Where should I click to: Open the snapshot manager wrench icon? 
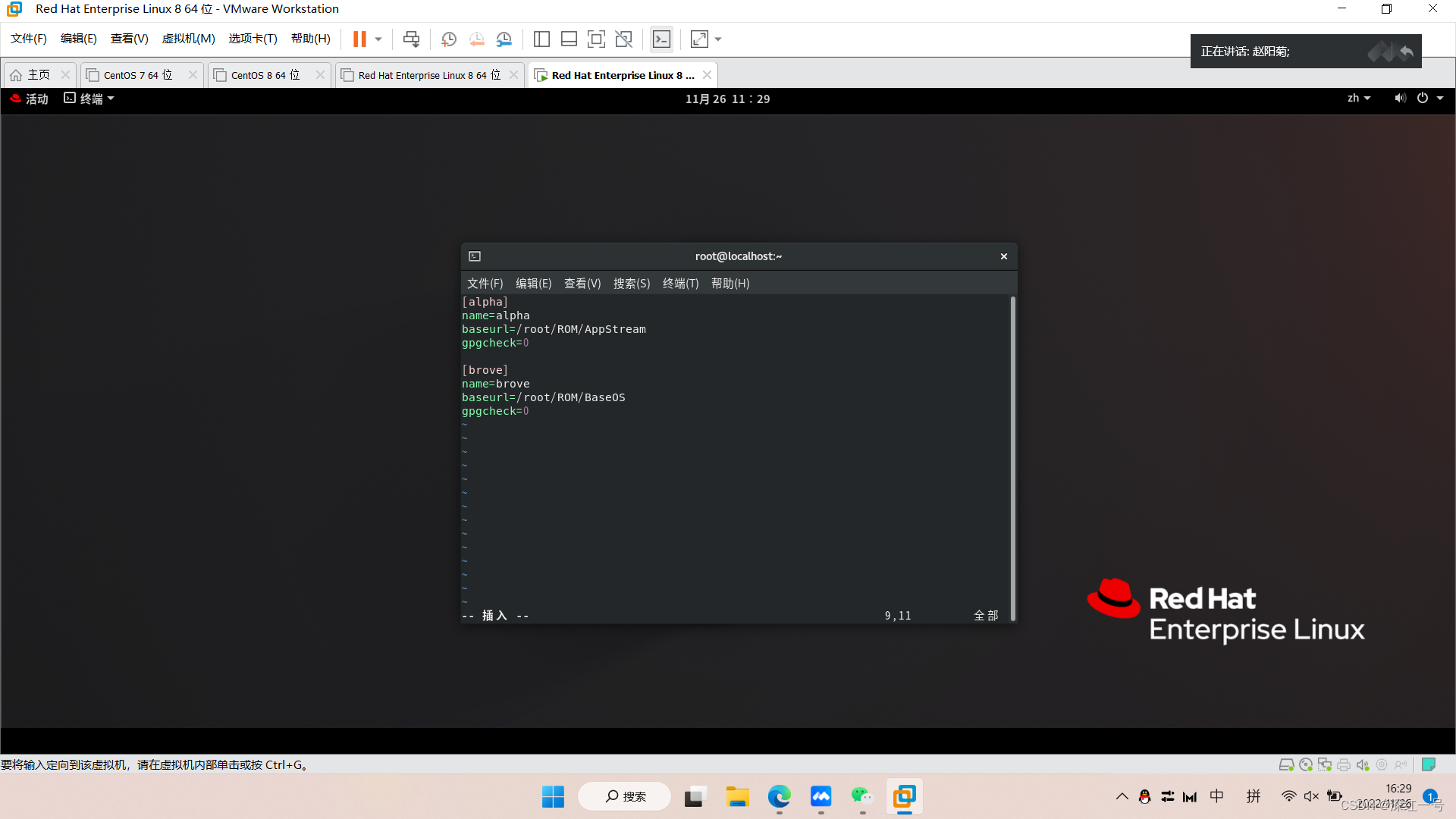504,39
